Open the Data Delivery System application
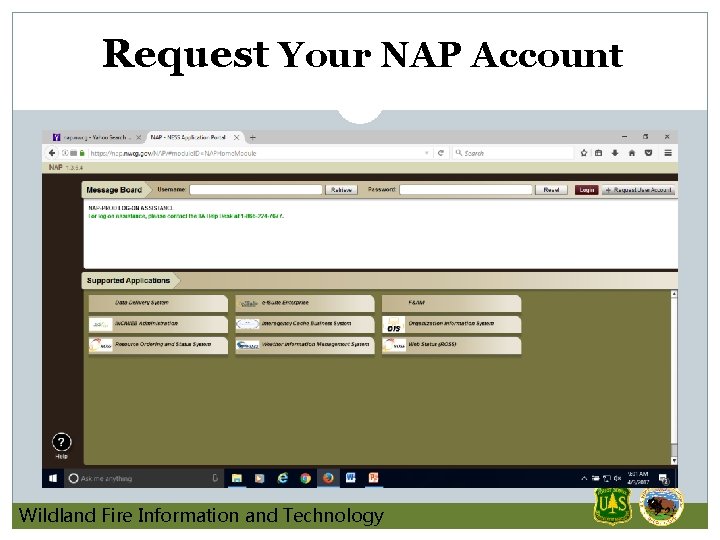This screenshot has height=540, width=720. click(158, 303)
